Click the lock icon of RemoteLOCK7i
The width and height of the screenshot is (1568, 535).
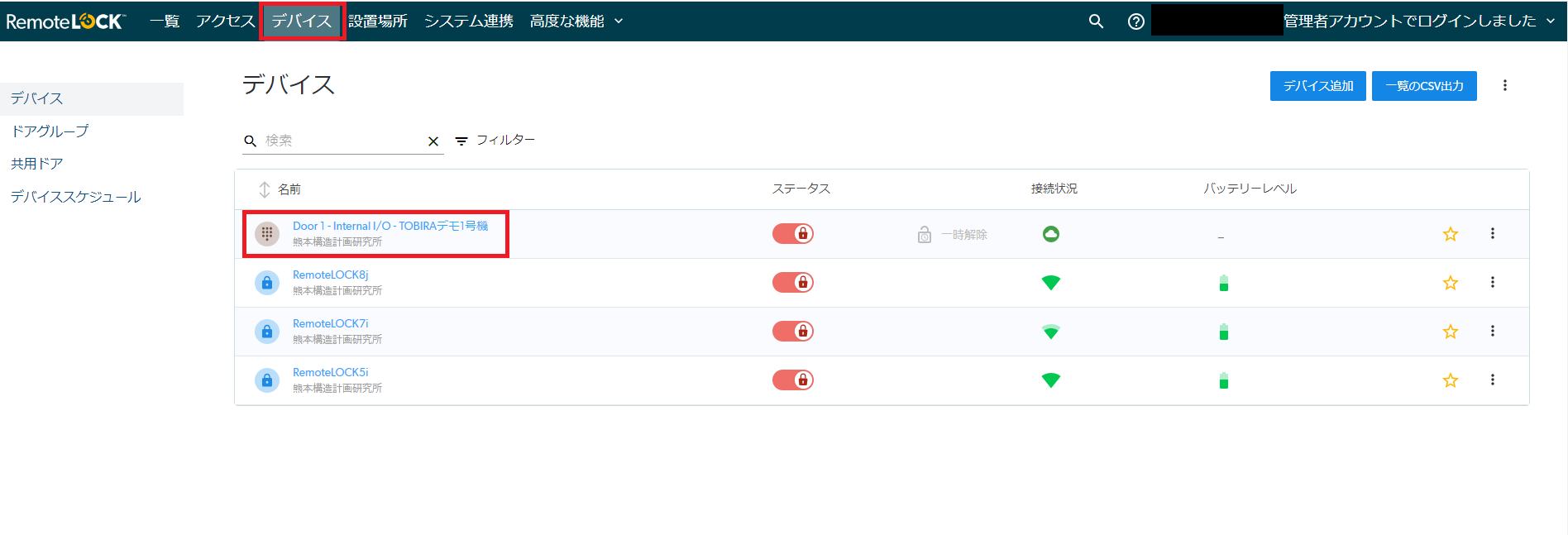[x=267, y=332]
